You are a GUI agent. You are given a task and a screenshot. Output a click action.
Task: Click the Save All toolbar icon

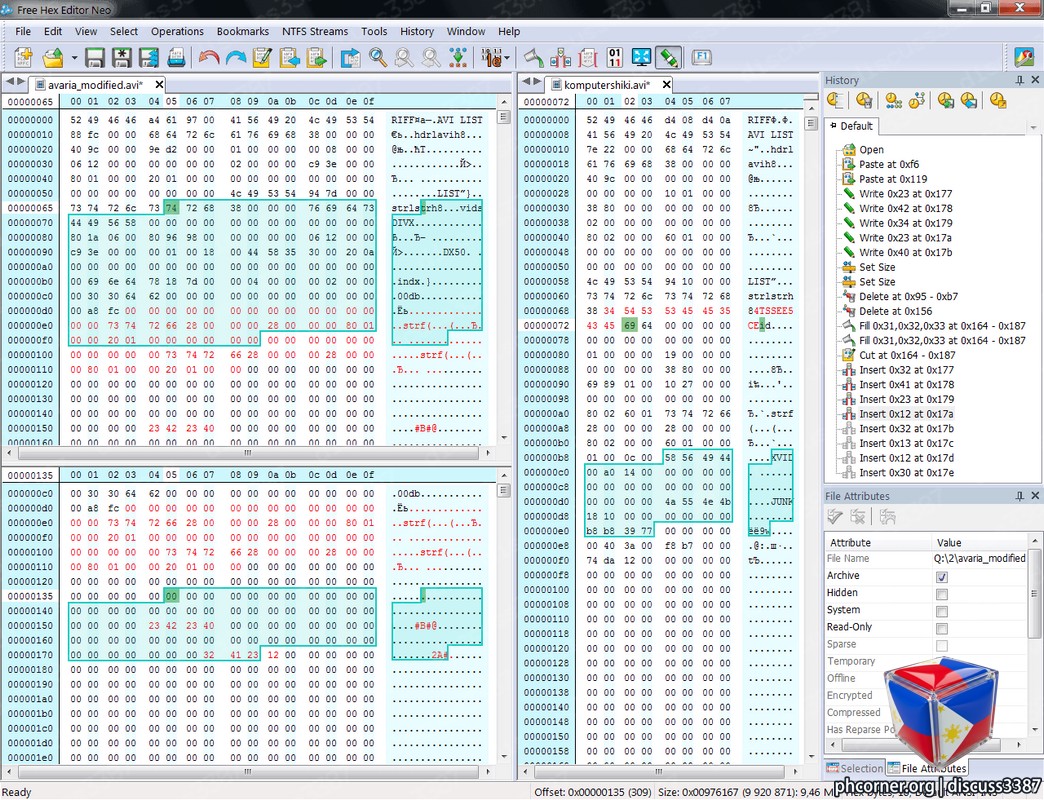tap(148, 58)
